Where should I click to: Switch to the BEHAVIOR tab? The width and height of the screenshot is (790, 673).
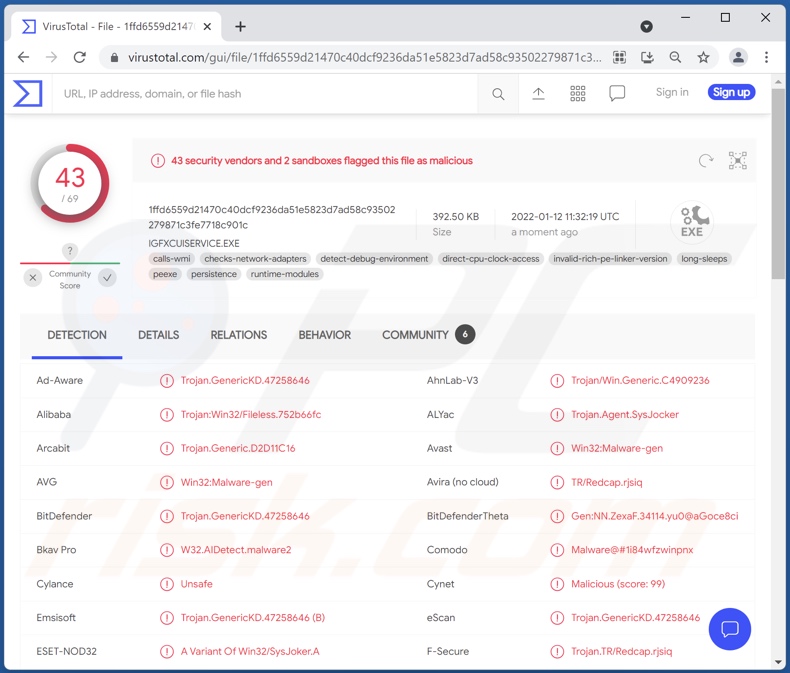point(324,335)
